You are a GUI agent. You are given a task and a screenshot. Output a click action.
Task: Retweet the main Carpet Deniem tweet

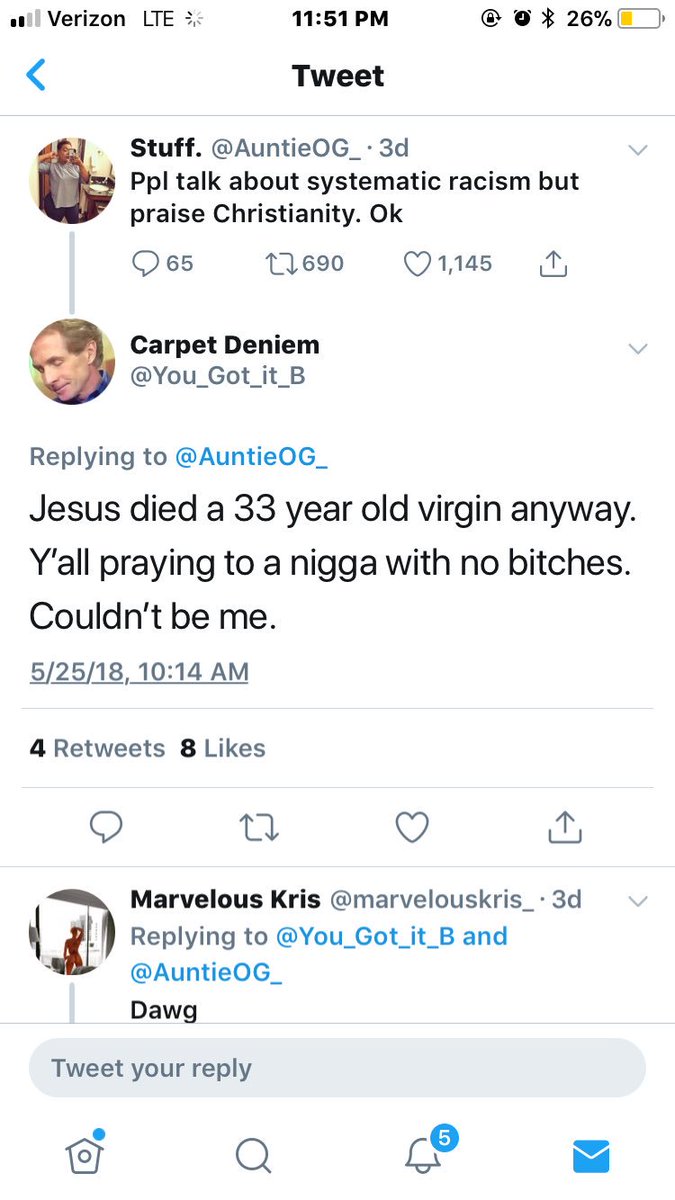coord(261,827)
